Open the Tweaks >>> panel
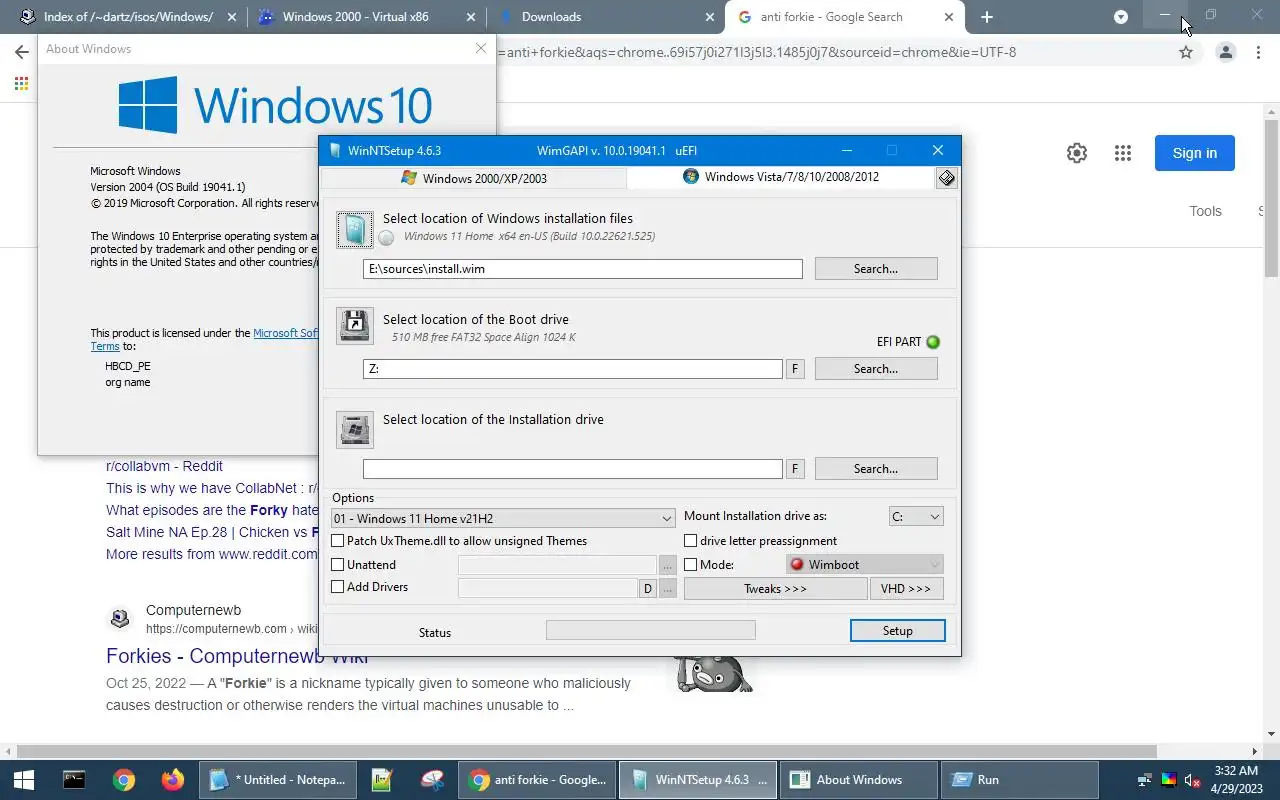1280x800 pixels. (x=775, y=589)
